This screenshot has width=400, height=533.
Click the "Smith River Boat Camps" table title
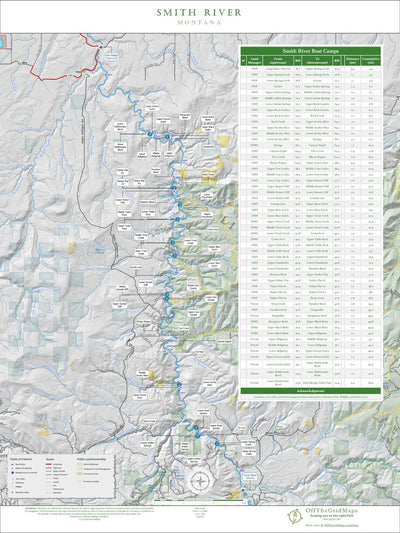pos(311,51)
